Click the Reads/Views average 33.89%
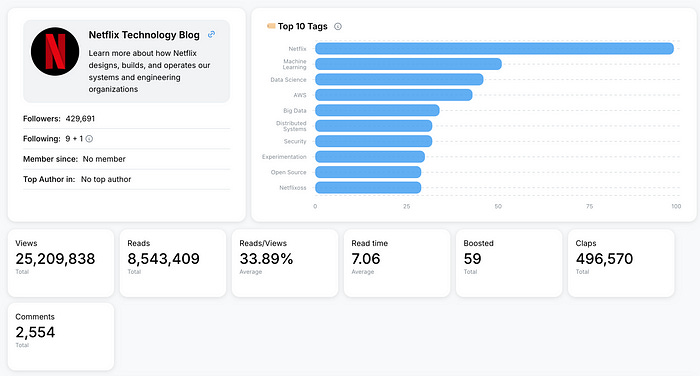The width and height of the screenshot is (700, 376). click(266, 259)
